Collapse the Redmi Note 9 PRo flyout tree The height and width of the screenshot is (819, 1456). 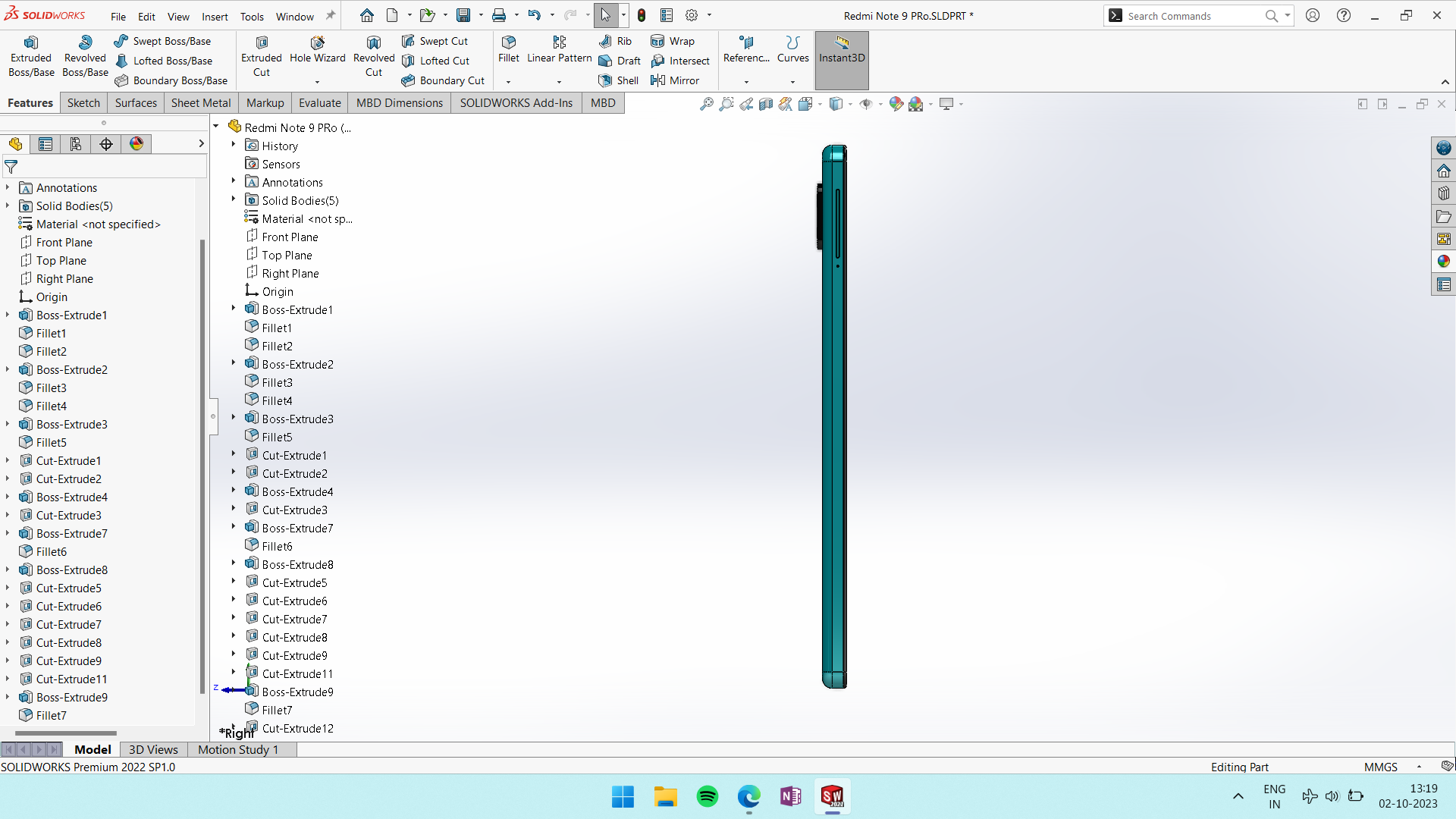(216, 127)
